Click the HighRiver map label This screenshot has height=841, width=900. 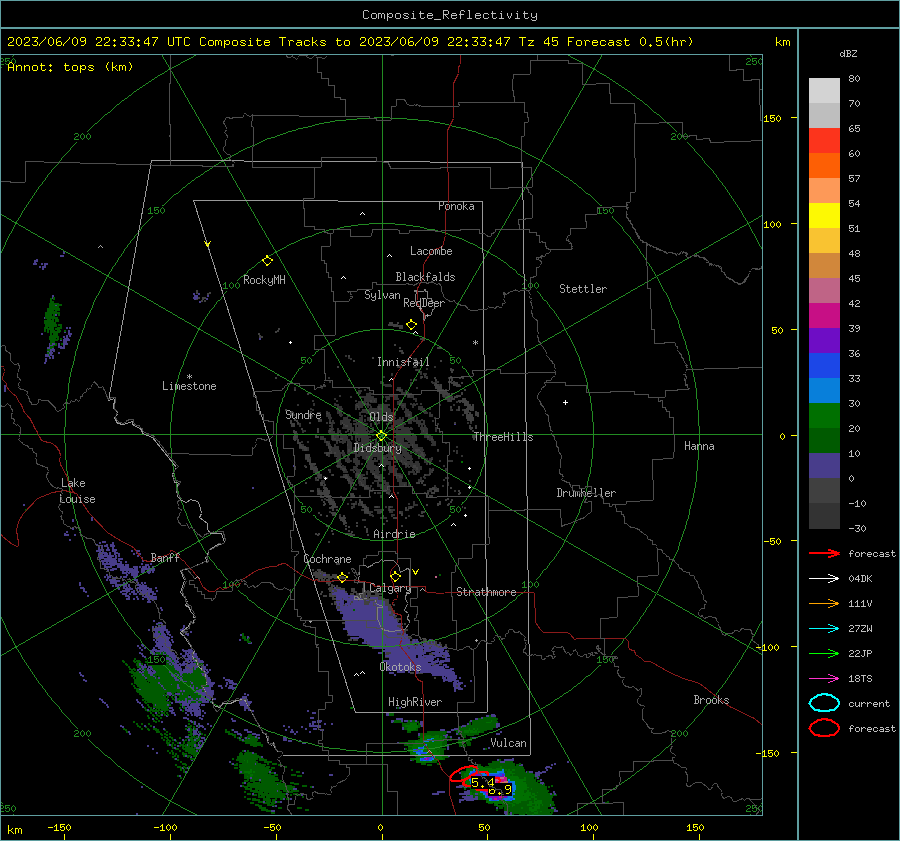[x=414, y=702]
